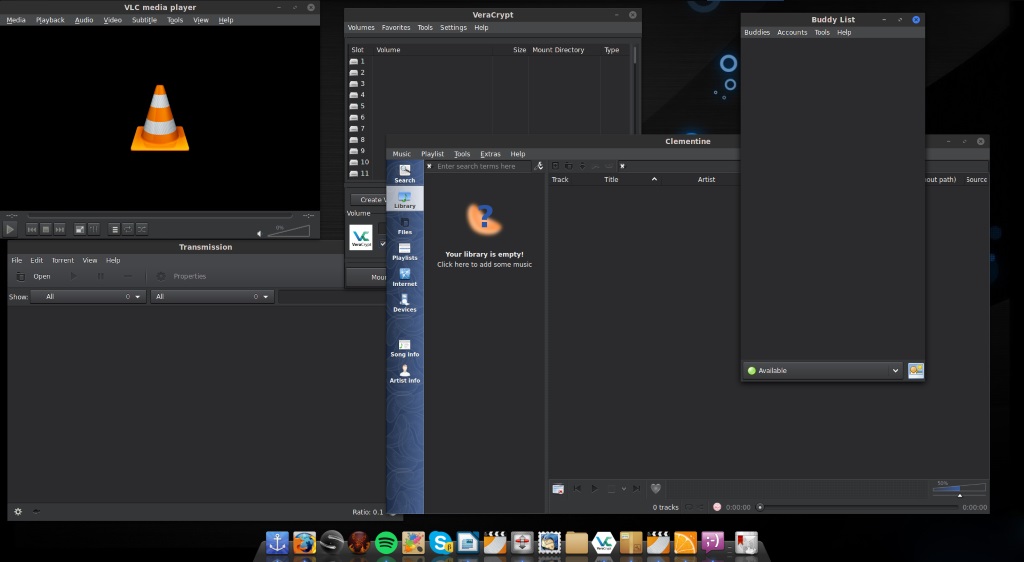Launch Spotify from the dock

pyautogui.click(x=386, y=542)
